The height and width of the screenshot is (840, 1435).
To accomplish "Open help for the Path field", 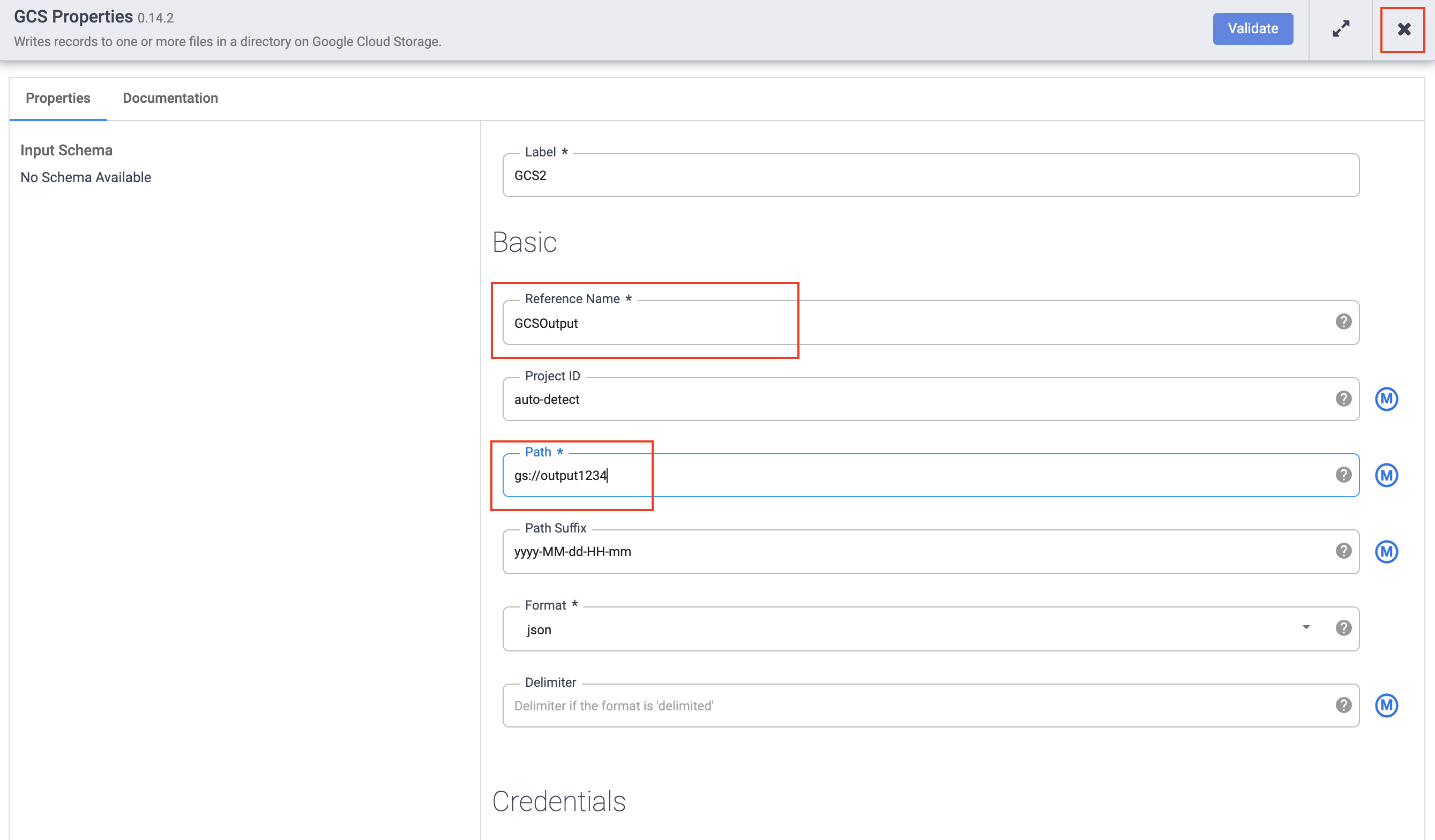I will (x=1344, y=475).
